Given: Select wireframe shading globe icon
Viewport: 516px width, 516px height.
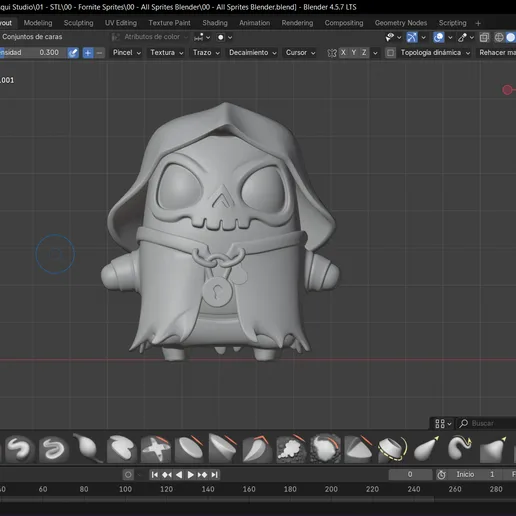Looking at the screenshot, I should (499, 37).
